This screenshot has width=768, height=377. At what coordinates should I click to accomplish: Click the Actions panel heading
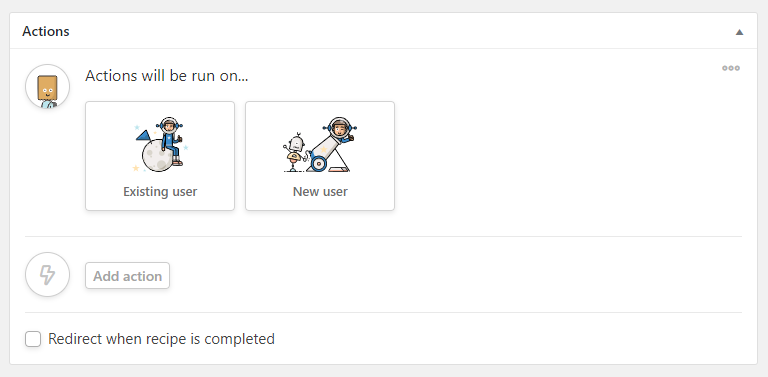[x=46, y=31]
